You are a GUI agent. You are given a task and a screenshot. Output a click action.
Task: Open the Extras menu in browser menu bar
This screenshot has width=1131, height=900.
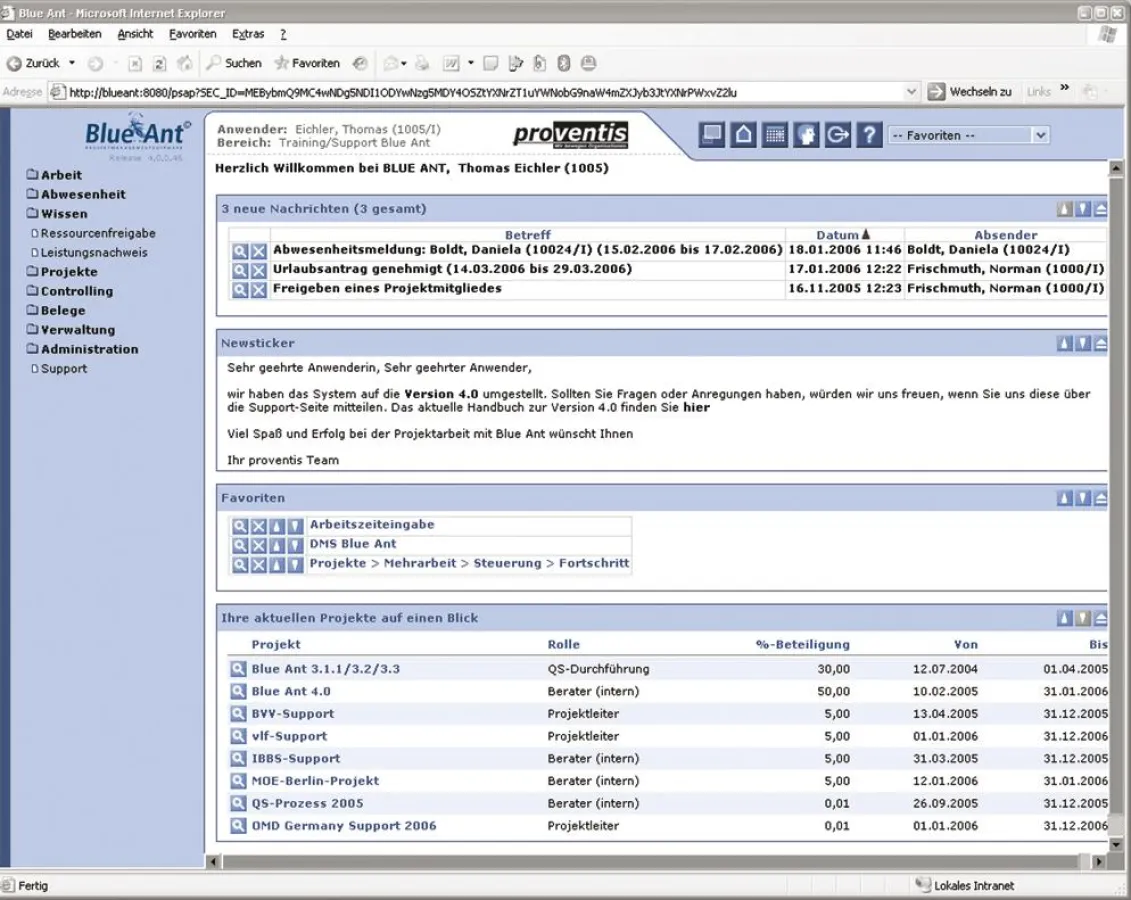(x=248, y=34)
